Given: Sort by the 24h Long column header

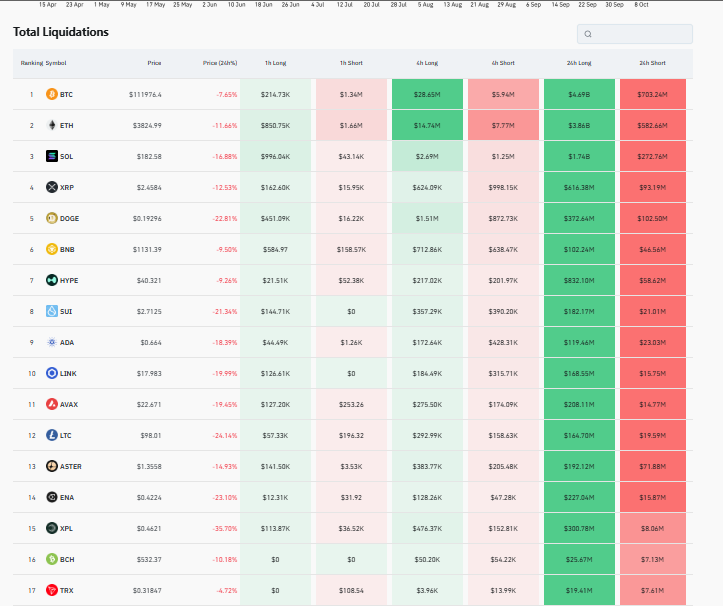Looking at the screenshot, I should 578,63.
